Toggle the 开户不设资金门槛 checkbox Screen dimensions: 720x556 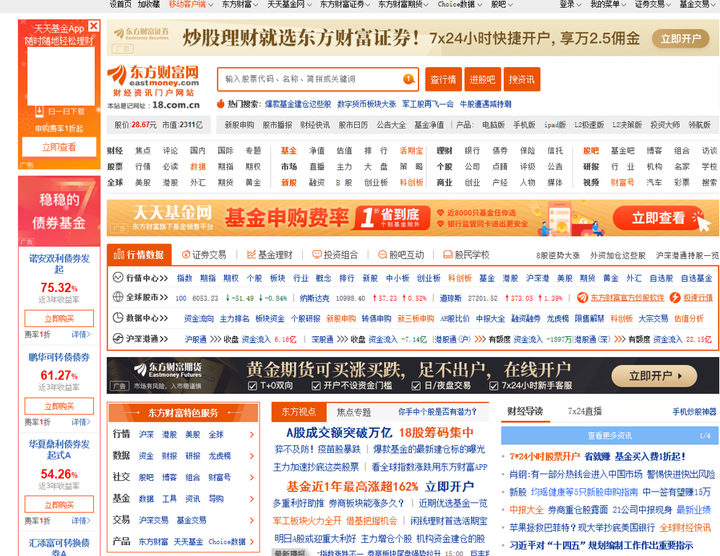coord(316,386)
